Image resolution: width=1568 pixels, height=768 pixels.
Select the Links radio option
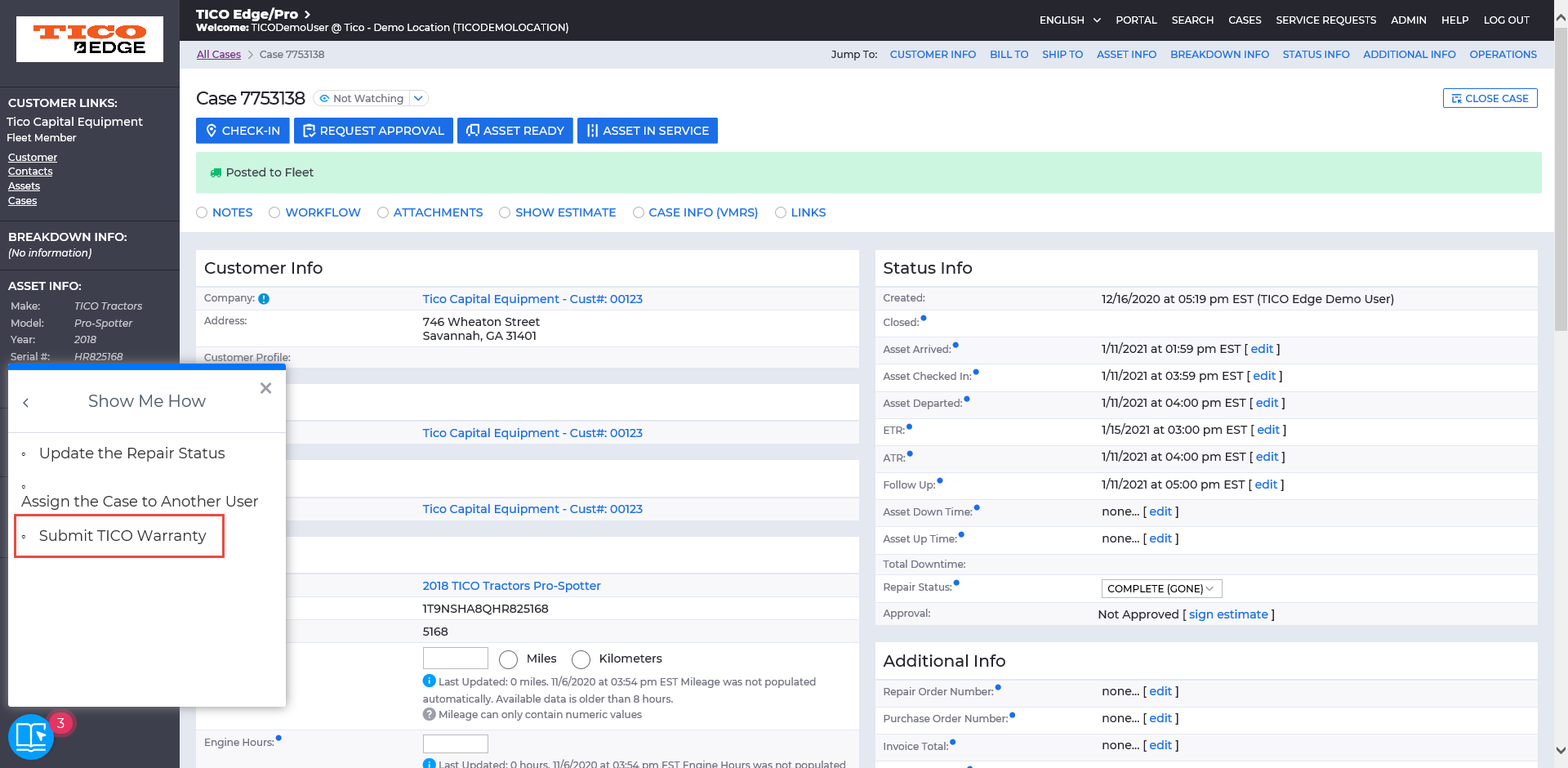[781, 212]
